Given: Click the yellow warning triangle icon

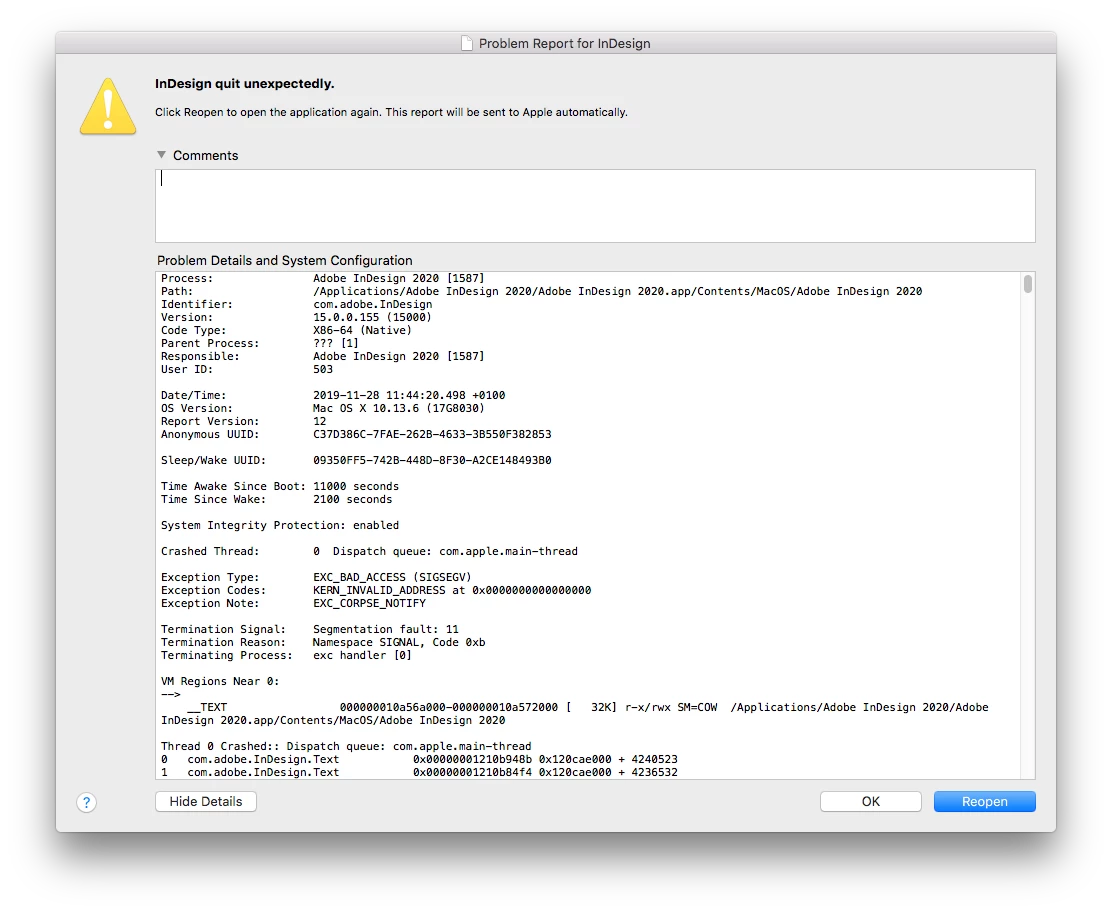Looking at the screenshot, I should click(108, 107).
